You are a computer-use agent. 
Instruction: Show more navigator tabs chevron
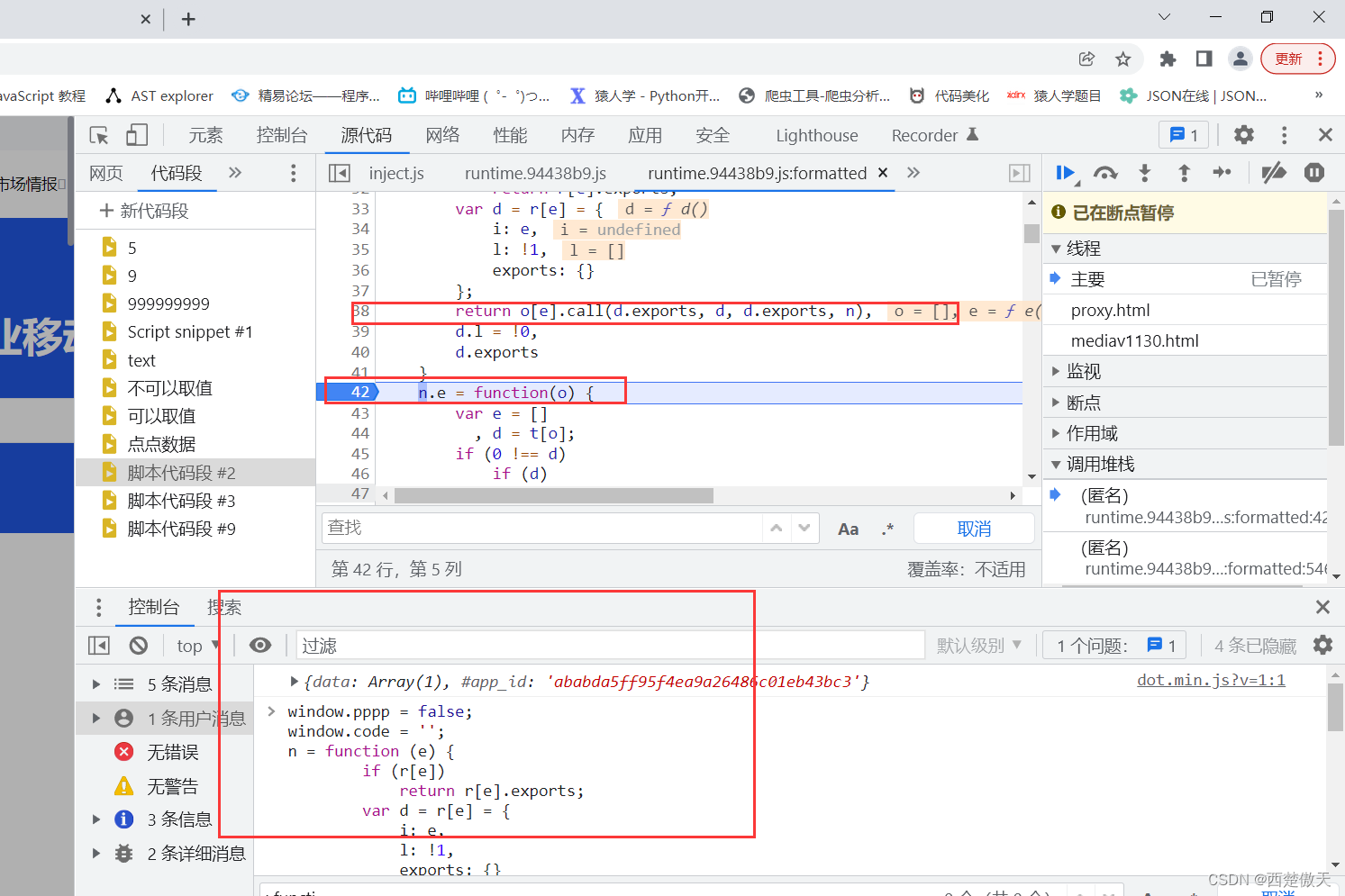coord(235,173)
